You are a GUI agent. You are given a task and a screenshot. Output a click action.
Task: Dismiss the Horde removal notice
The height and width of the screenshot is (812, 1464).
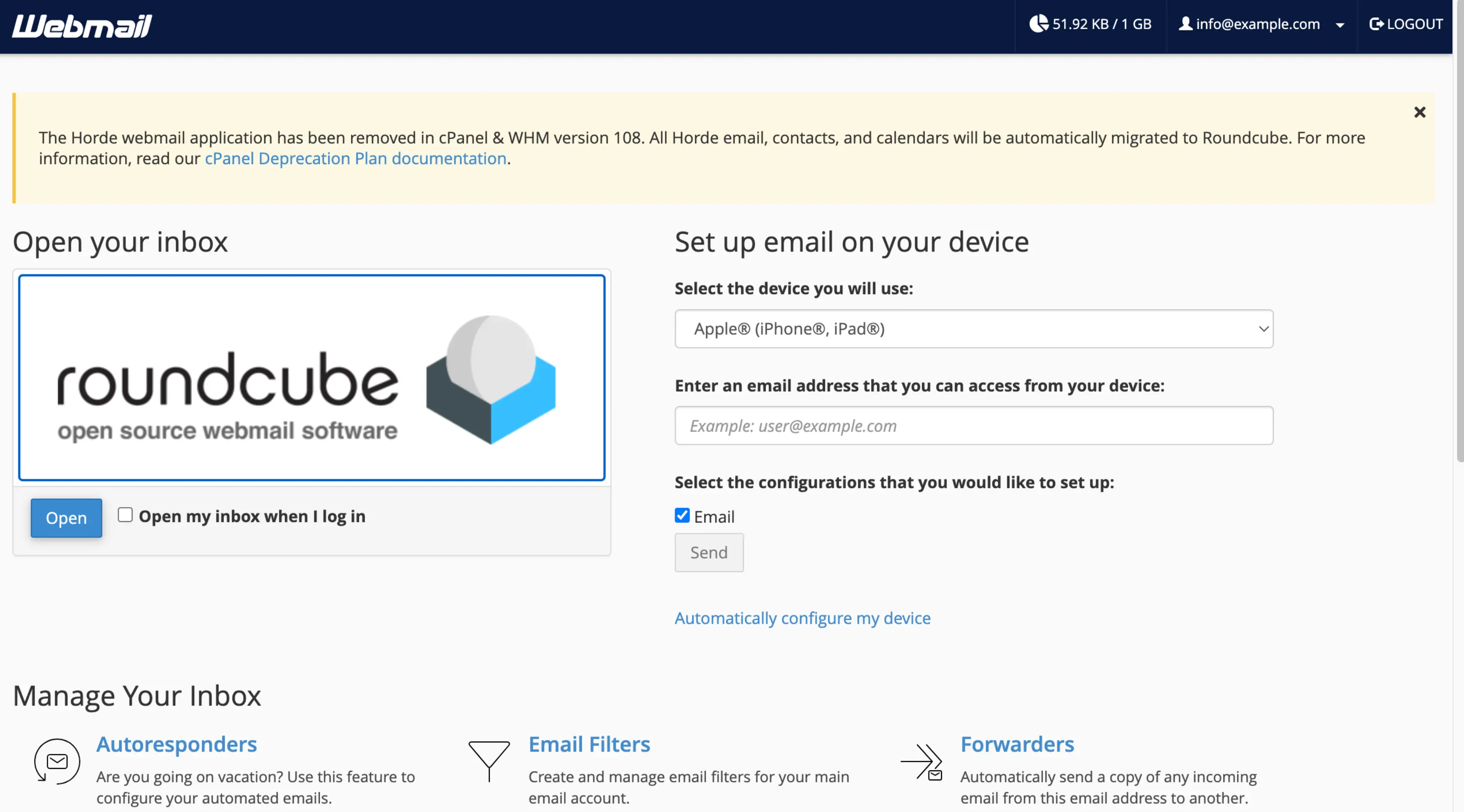pos(1420,112)
